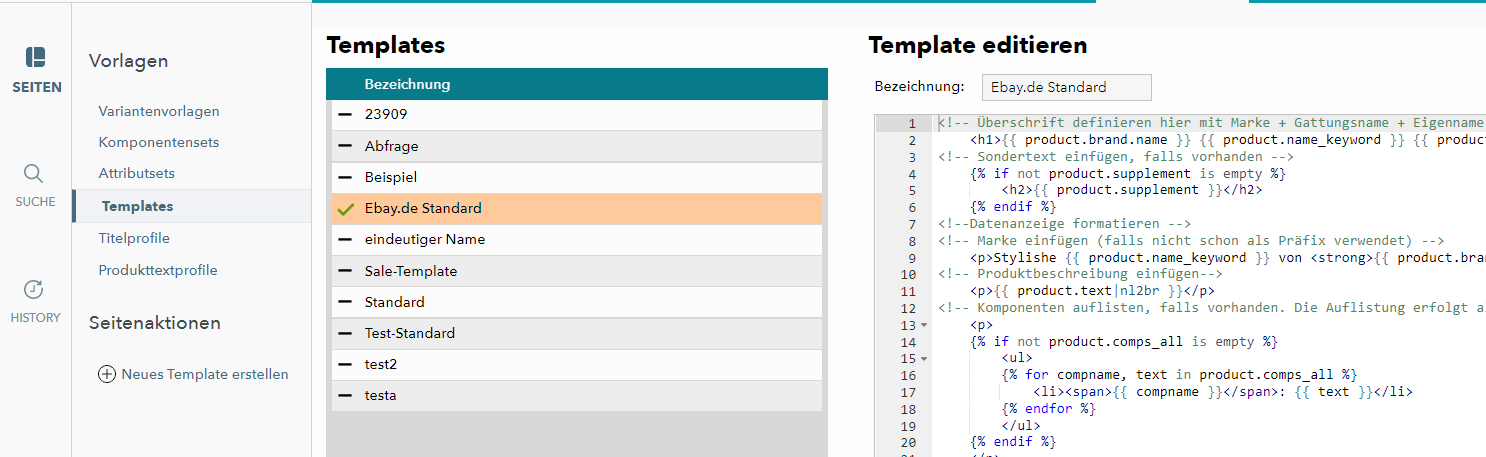1486x457 pixels.
Task: Select template row Beispiel
Action: pyautogui.click(x=577, y=177)
